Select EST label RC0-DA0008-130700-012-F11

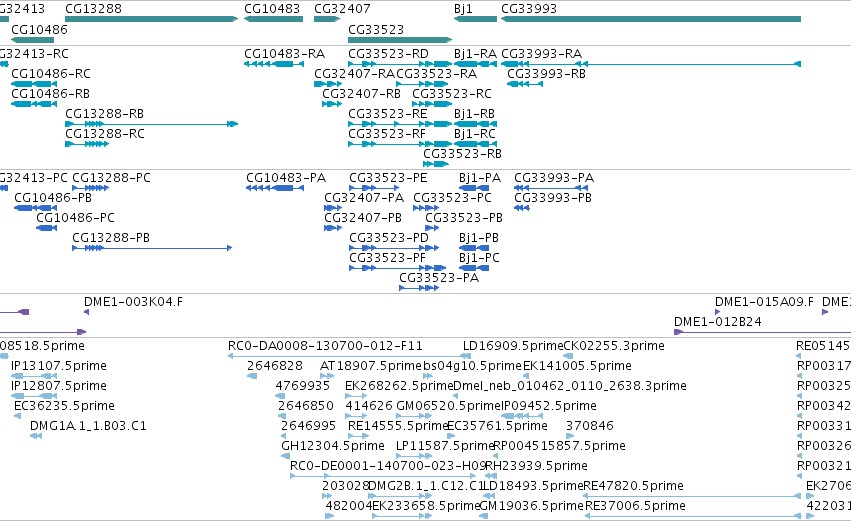(x=325, y=346)
